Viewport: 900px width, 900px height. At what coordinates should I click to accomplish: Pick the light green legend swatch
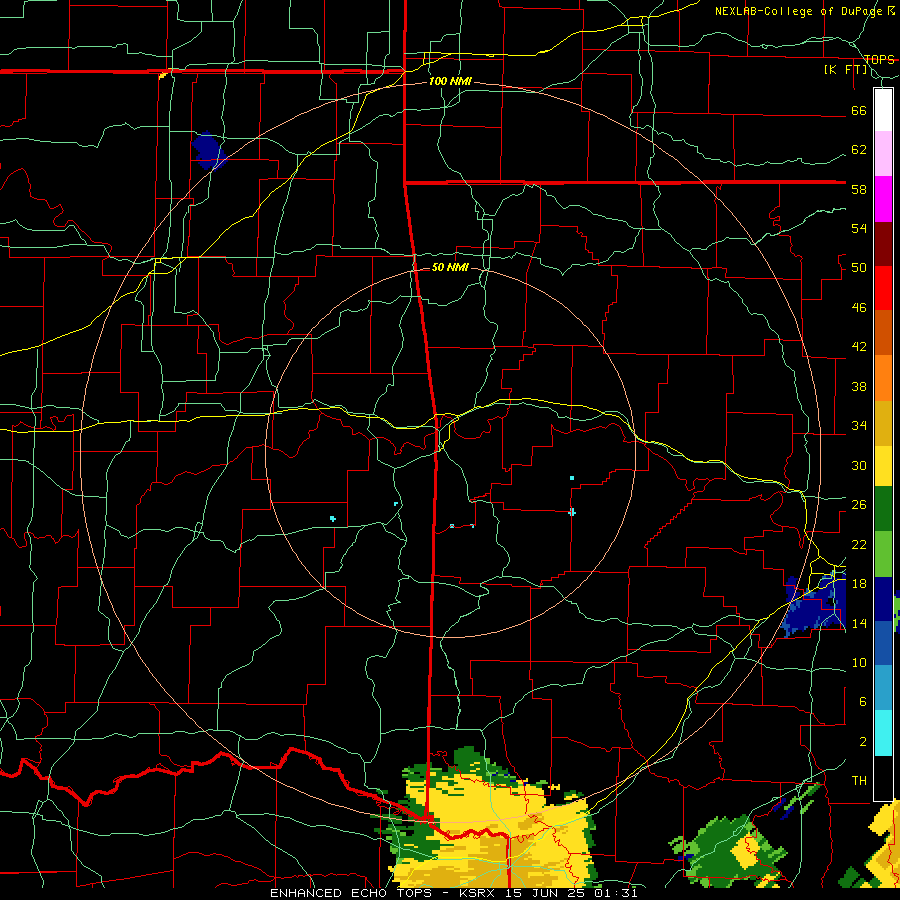coord(883,554)
